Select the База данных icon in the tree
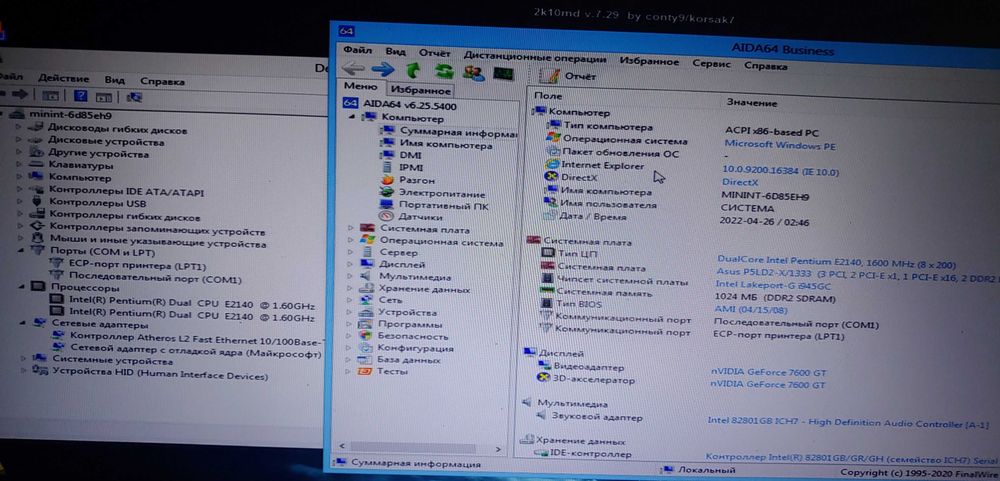The height and width of the screenshot is (481, 1000). (x=365, y=360)
